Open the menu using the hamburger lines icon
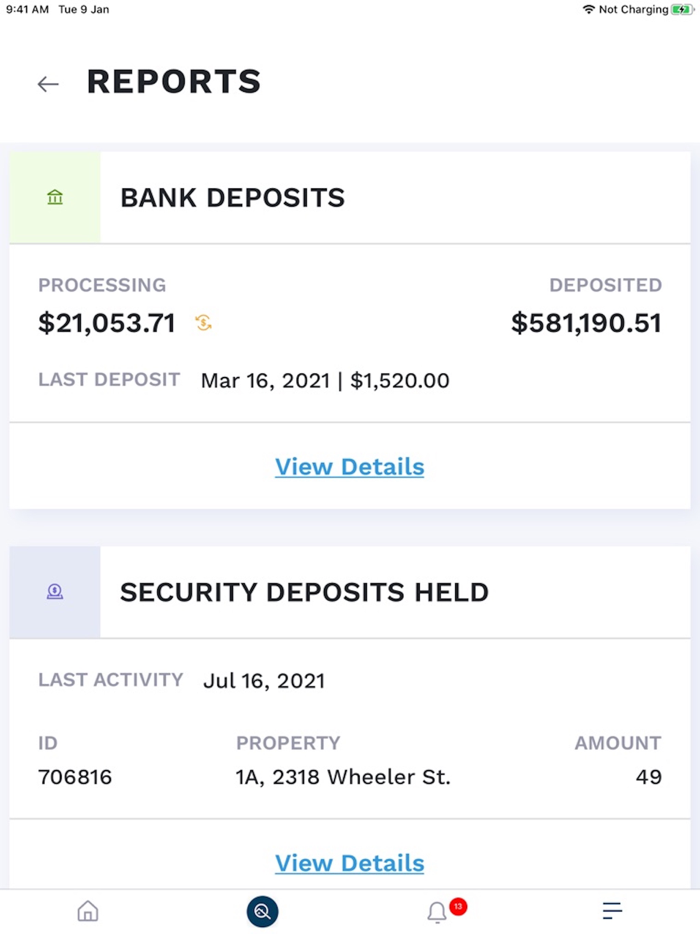The image size is (700, 934). pos(612,911)
